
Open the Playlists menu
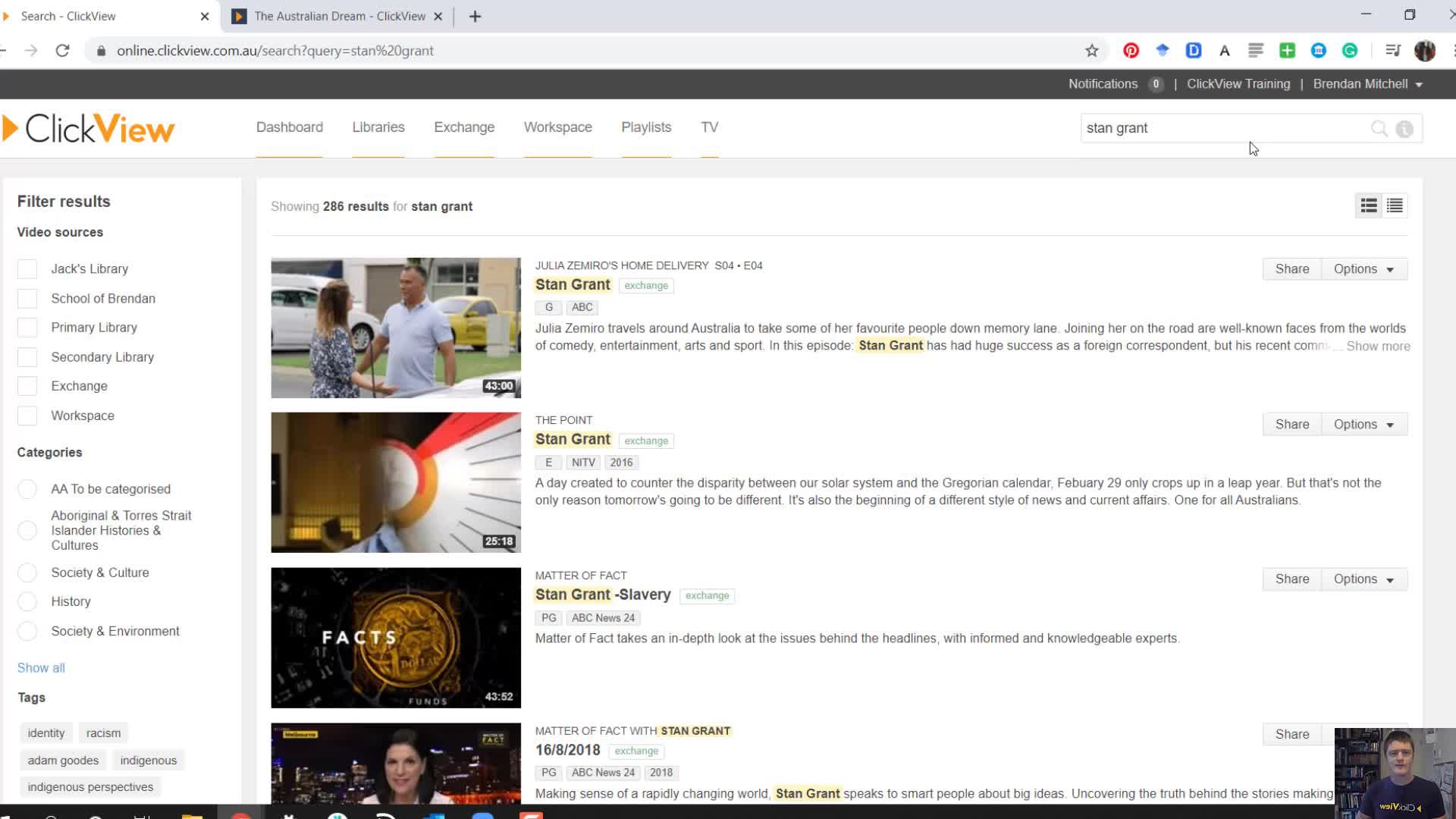646,127
